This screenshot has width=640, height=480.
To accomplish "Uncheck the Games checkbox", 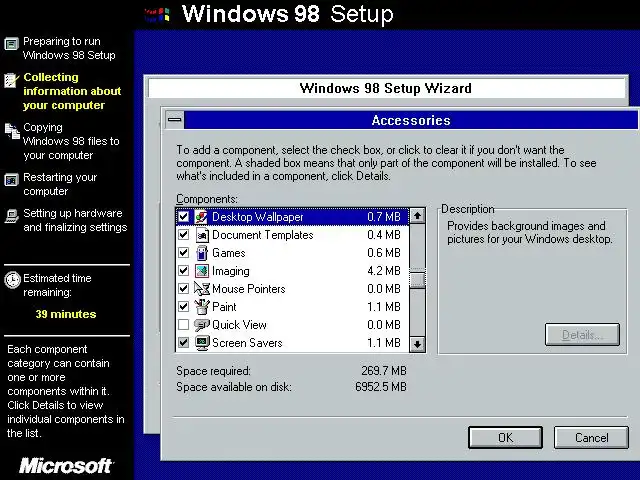I will [x=184, y=253].
